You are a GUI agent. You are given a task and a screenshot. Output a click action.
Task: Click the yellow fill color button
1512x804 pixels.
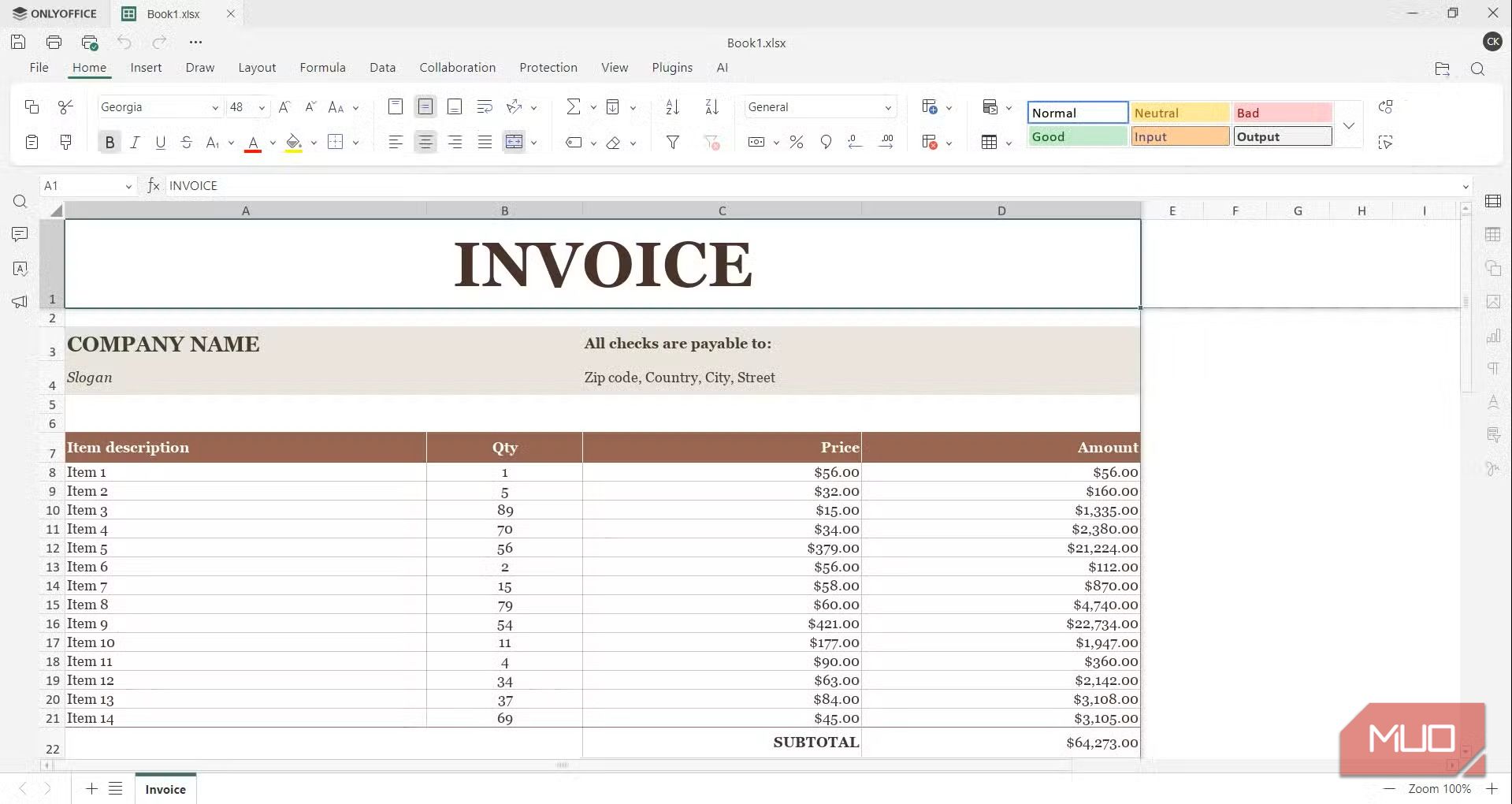coord(294,143)
